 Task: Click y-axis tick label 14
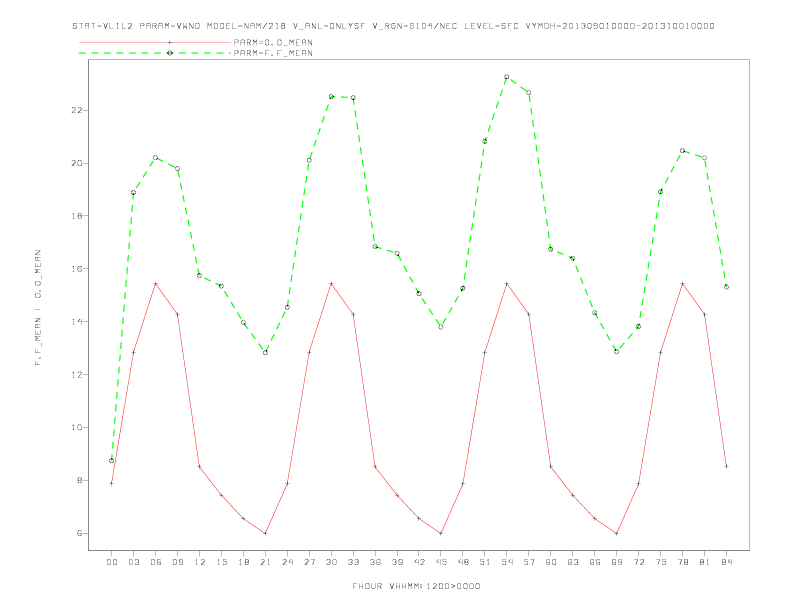[77, 322]
